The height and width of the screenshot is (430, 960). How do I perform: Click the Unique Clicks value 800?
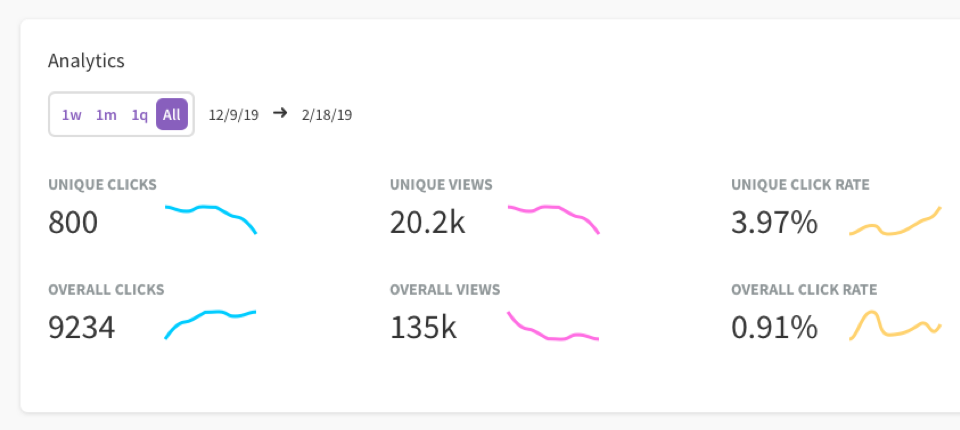click(x=73, y=222)
